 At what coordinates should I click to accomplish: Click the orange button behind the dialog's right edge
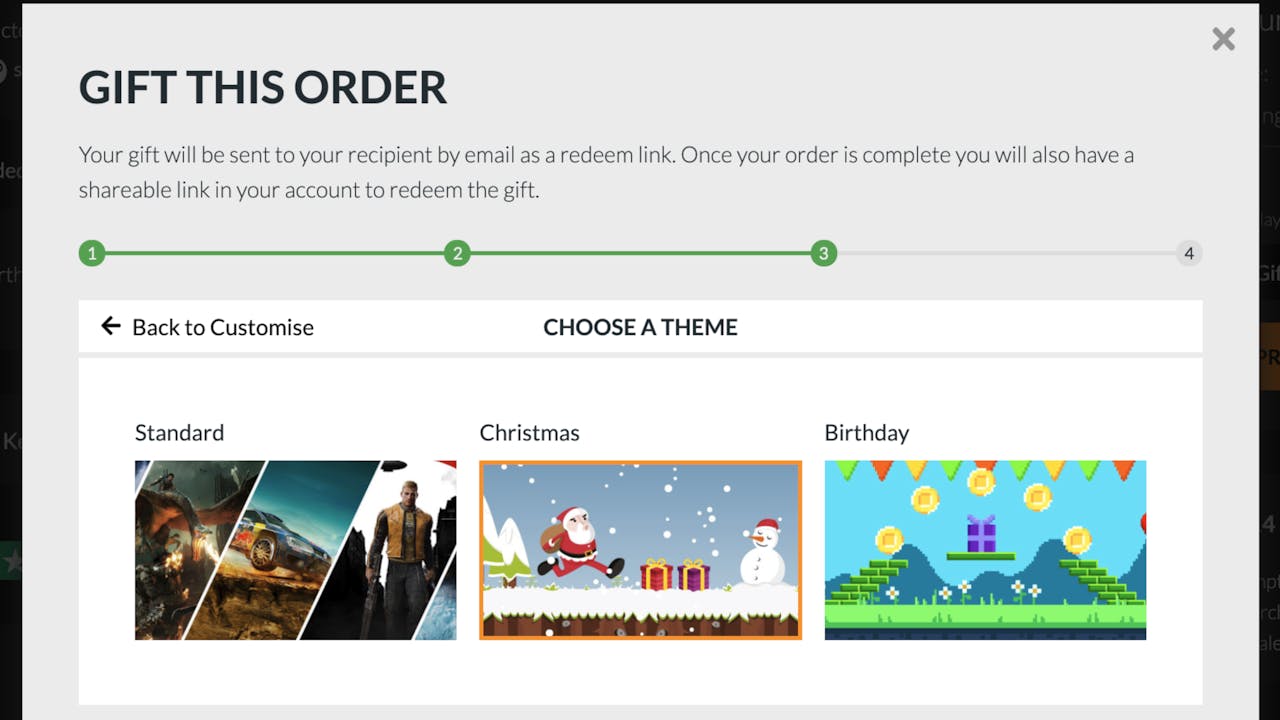(x=1268, y=356)
